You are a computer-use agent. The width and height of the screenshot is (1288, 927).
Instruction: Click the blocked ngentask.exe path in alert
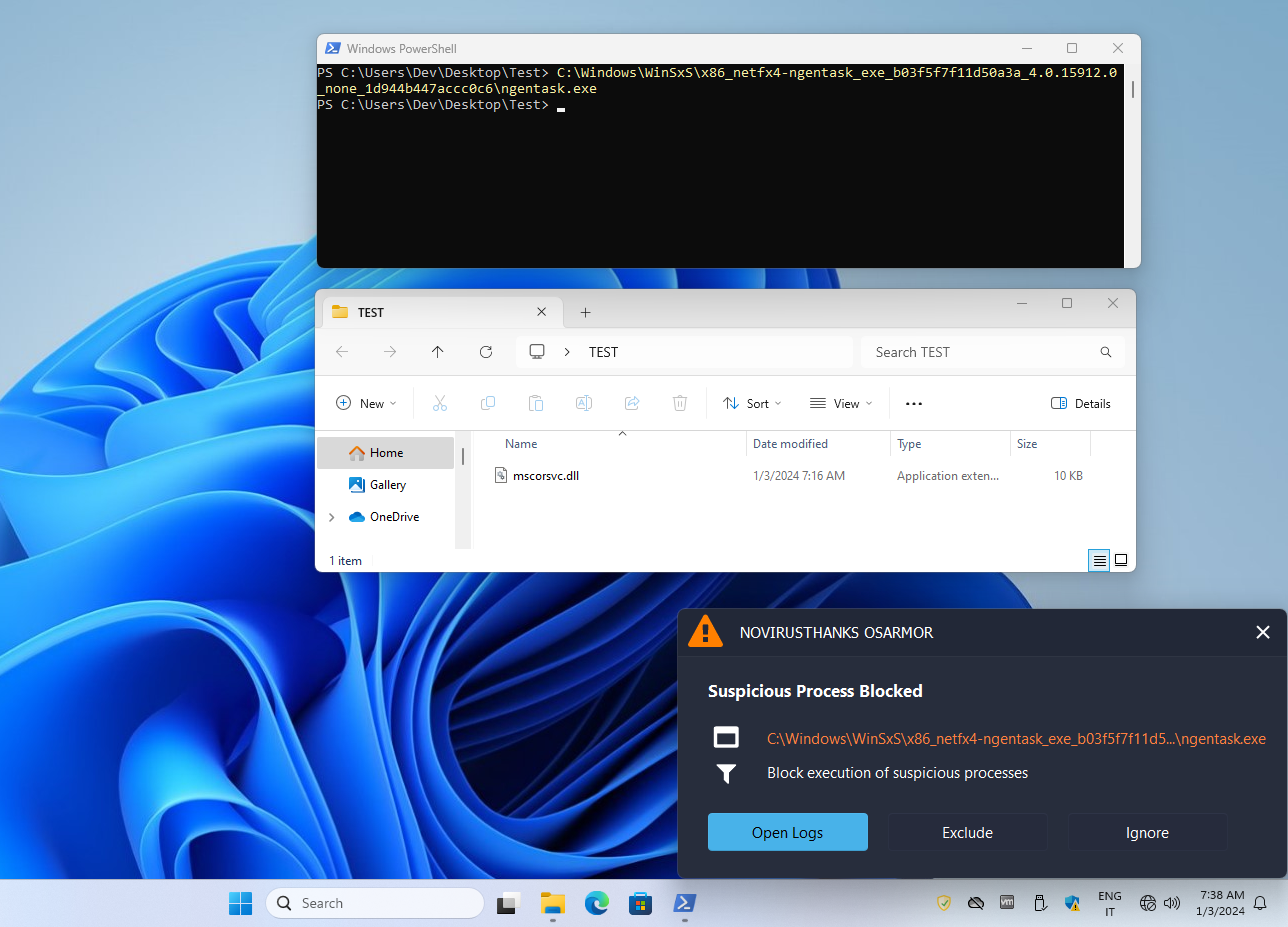pyautogui.click(x=1016, y=739)
